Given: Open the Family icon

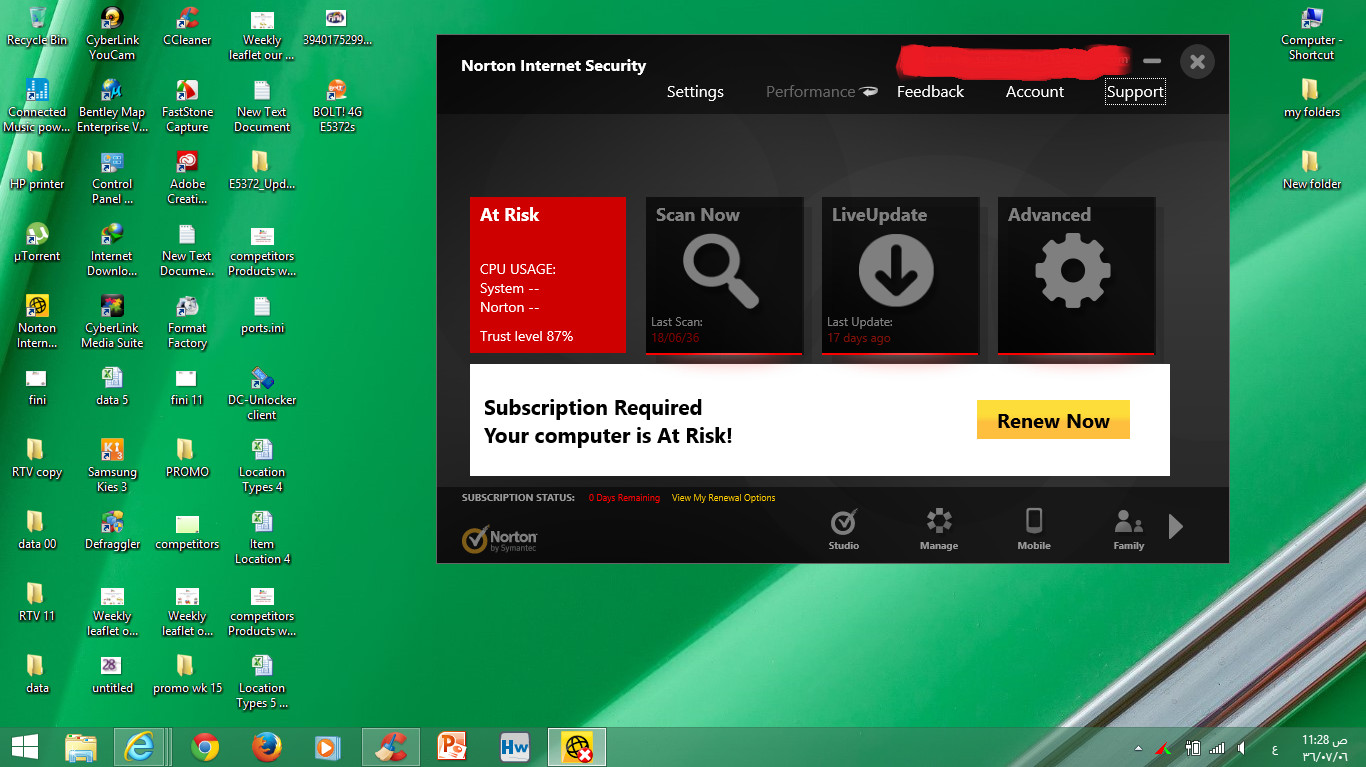Looking at the screenshot, I should click(1129, 529).
